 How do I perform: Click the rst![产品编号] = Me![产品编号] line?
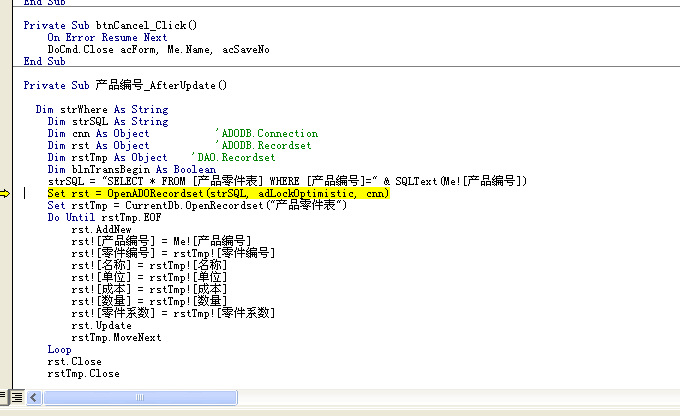click(x=161, y=241)
